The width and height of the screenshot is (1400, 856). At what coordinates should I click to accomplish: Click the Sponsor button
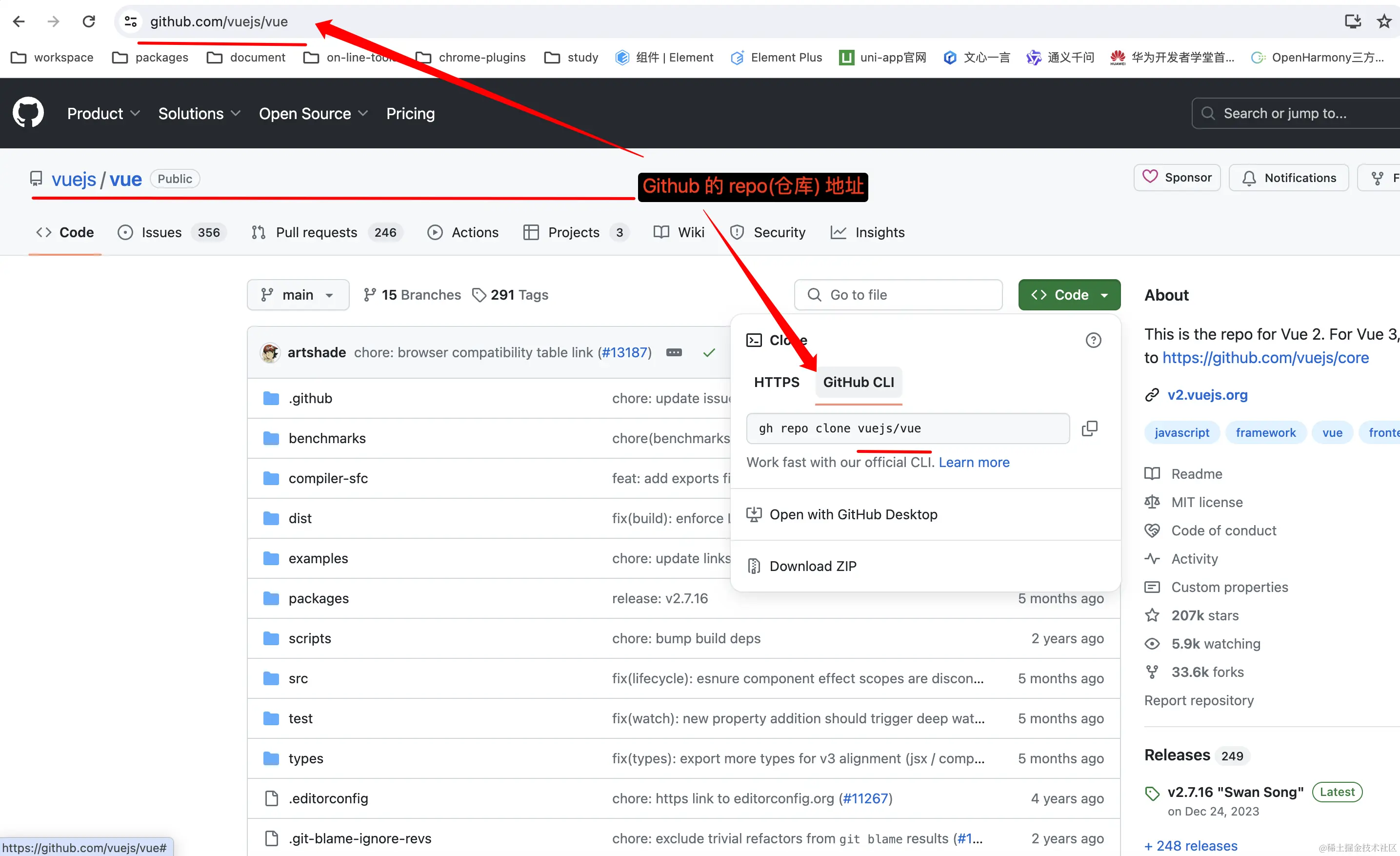point(1177,177)
